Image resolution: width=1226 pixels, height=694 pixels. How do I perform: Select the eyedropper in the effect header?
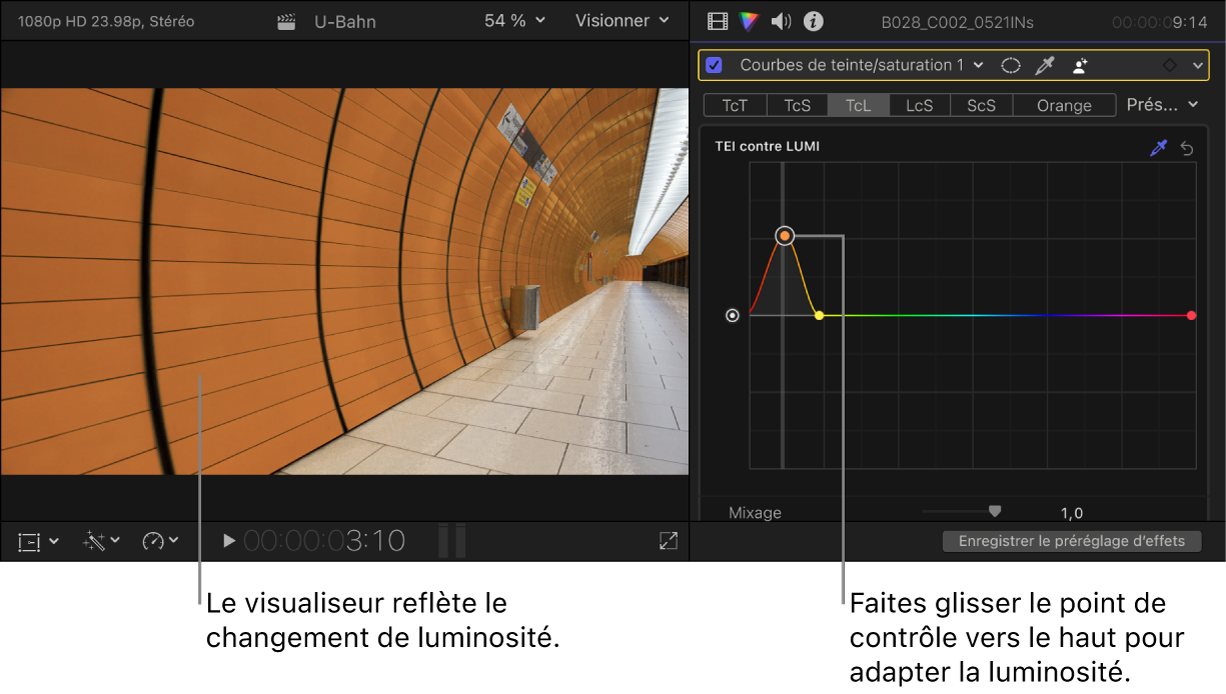1044,65
